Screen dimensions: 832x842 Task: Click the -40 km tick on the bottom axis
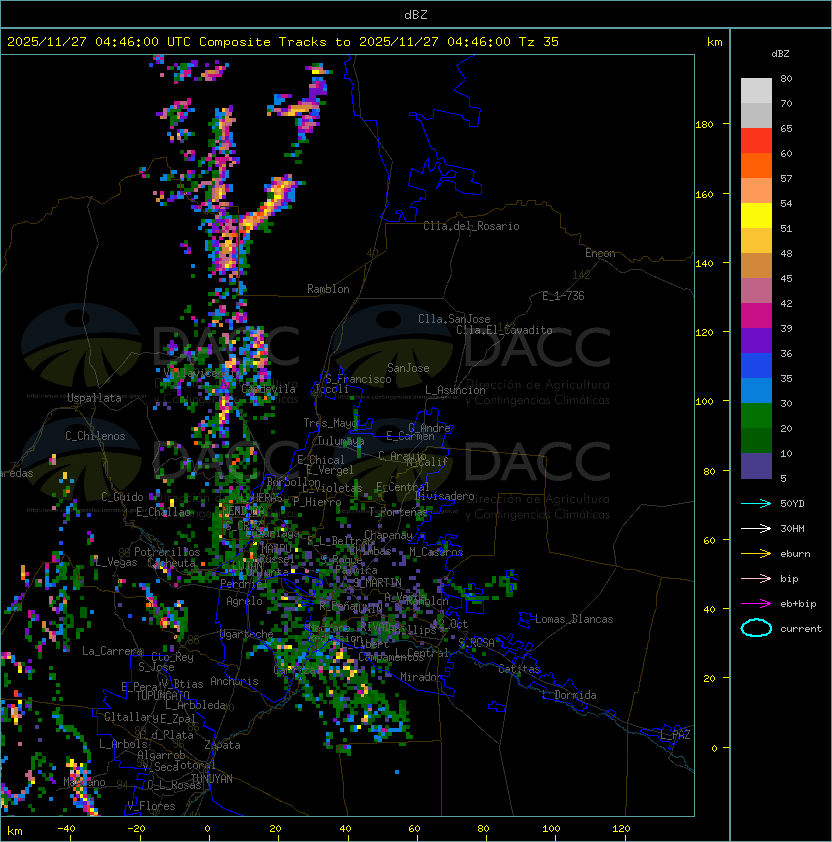click(66, 829)
